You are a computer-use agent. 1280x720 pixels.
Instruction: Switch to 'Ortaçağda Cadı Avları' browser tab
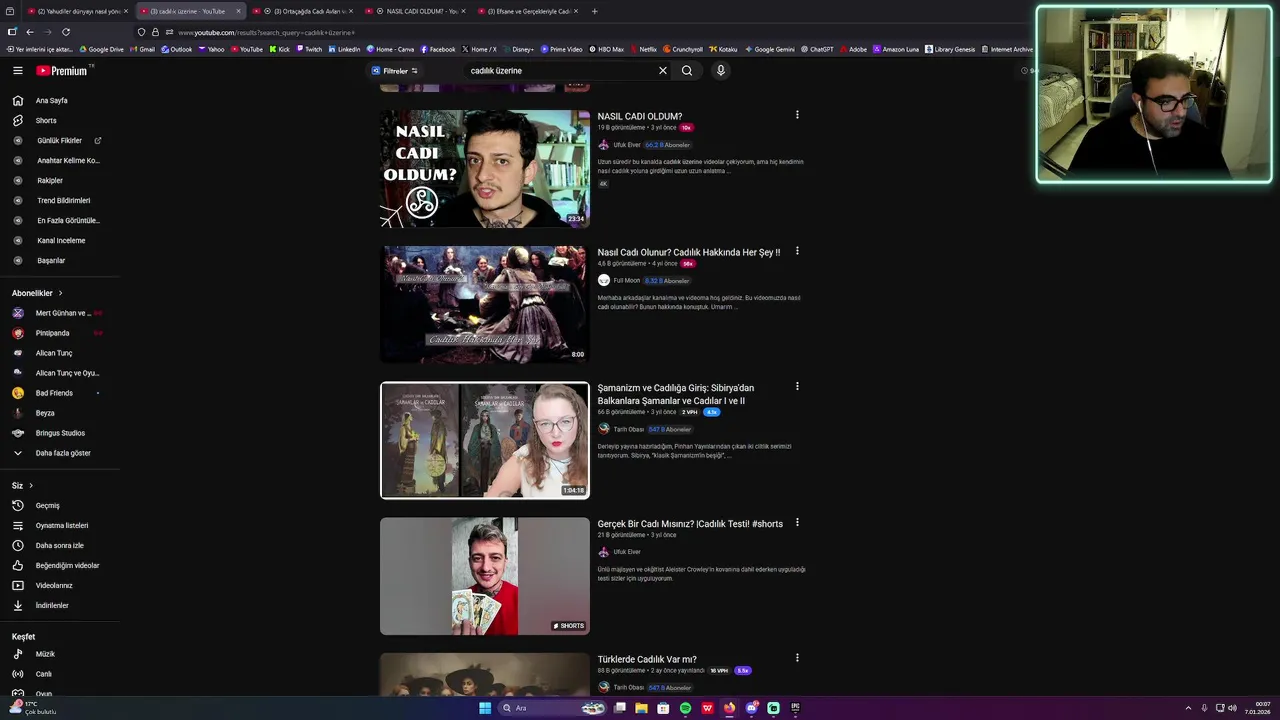304,11
